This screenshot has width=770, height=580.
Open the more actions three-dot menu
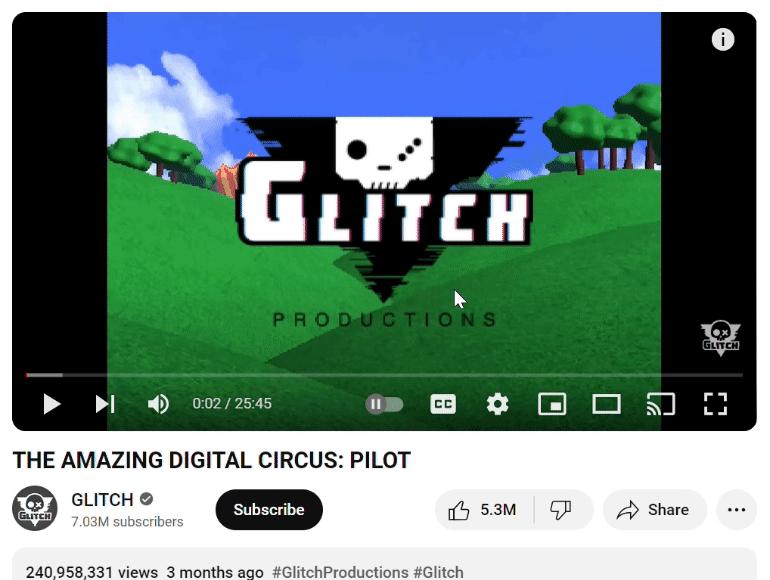click(x=736, y=510)
